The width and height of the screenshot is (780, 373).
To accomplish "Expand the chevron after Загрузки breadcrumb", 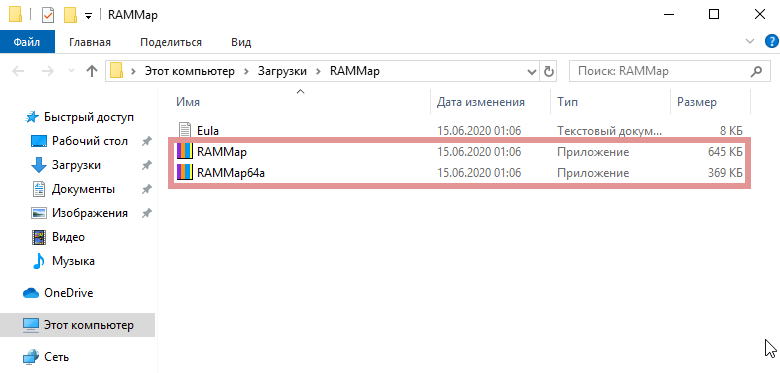I will click(318, 72).
